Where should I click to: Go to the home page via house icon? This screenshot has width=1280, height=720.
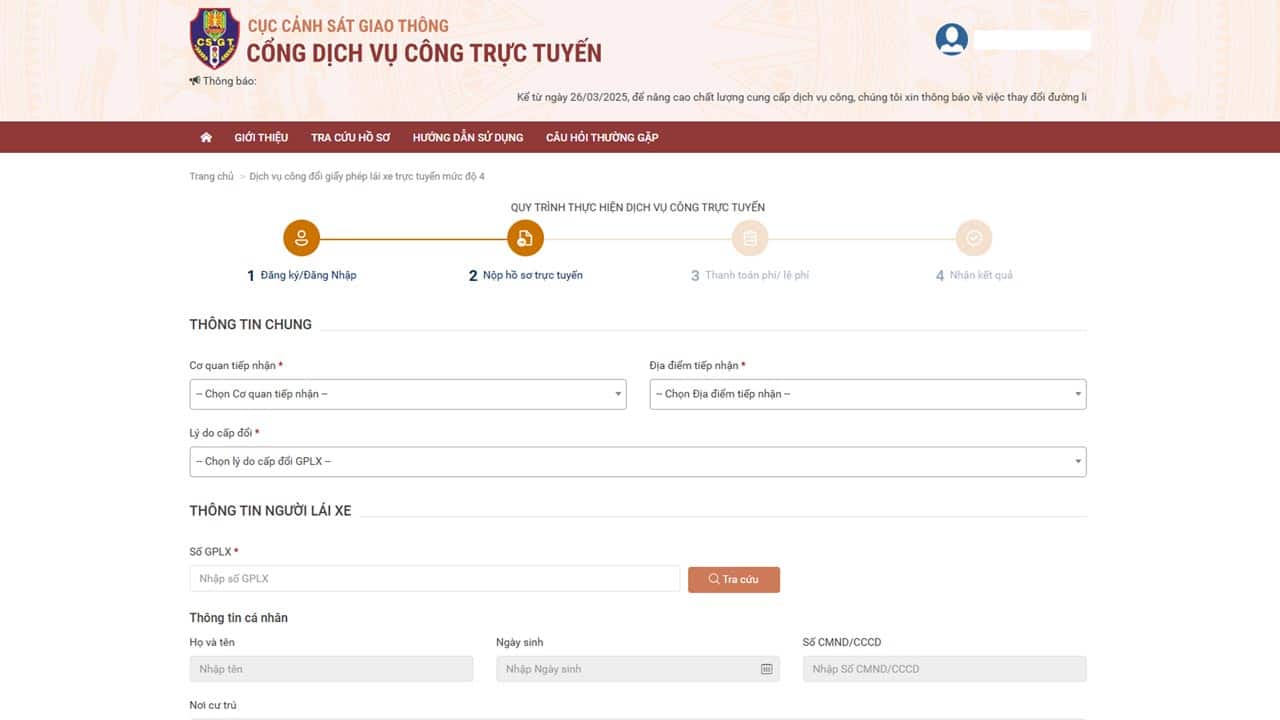point(206,137)
